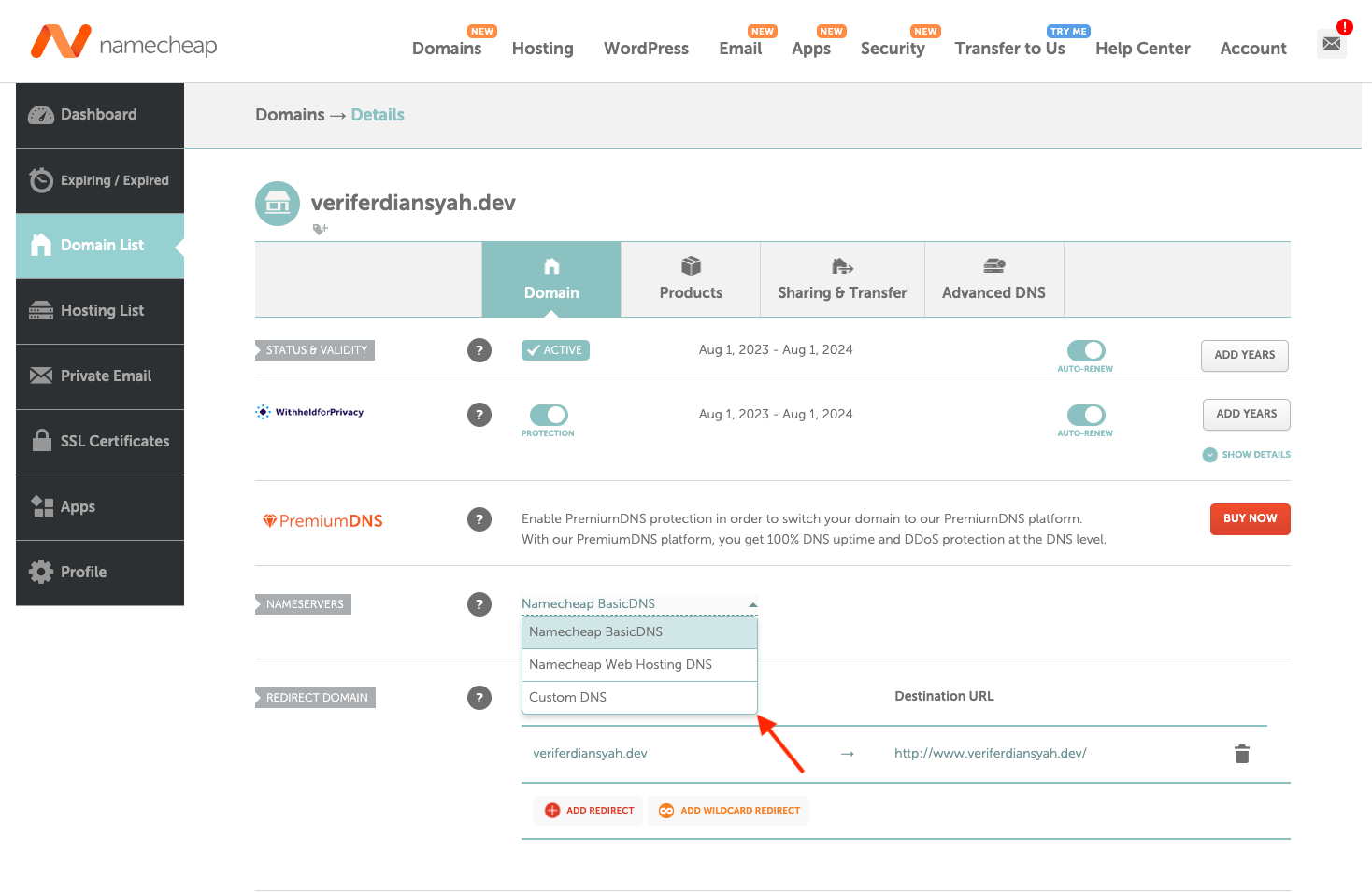Click the add tag icon under domain name

point(320,229)
